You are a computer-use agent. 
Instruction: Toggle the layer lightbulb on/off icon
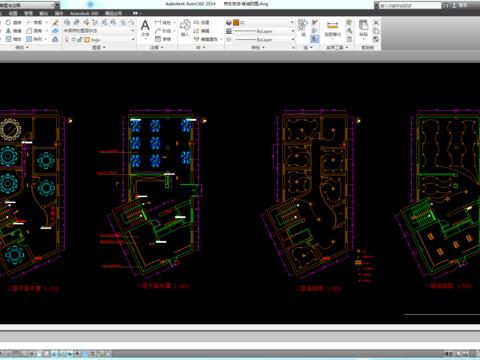(67, 39)
